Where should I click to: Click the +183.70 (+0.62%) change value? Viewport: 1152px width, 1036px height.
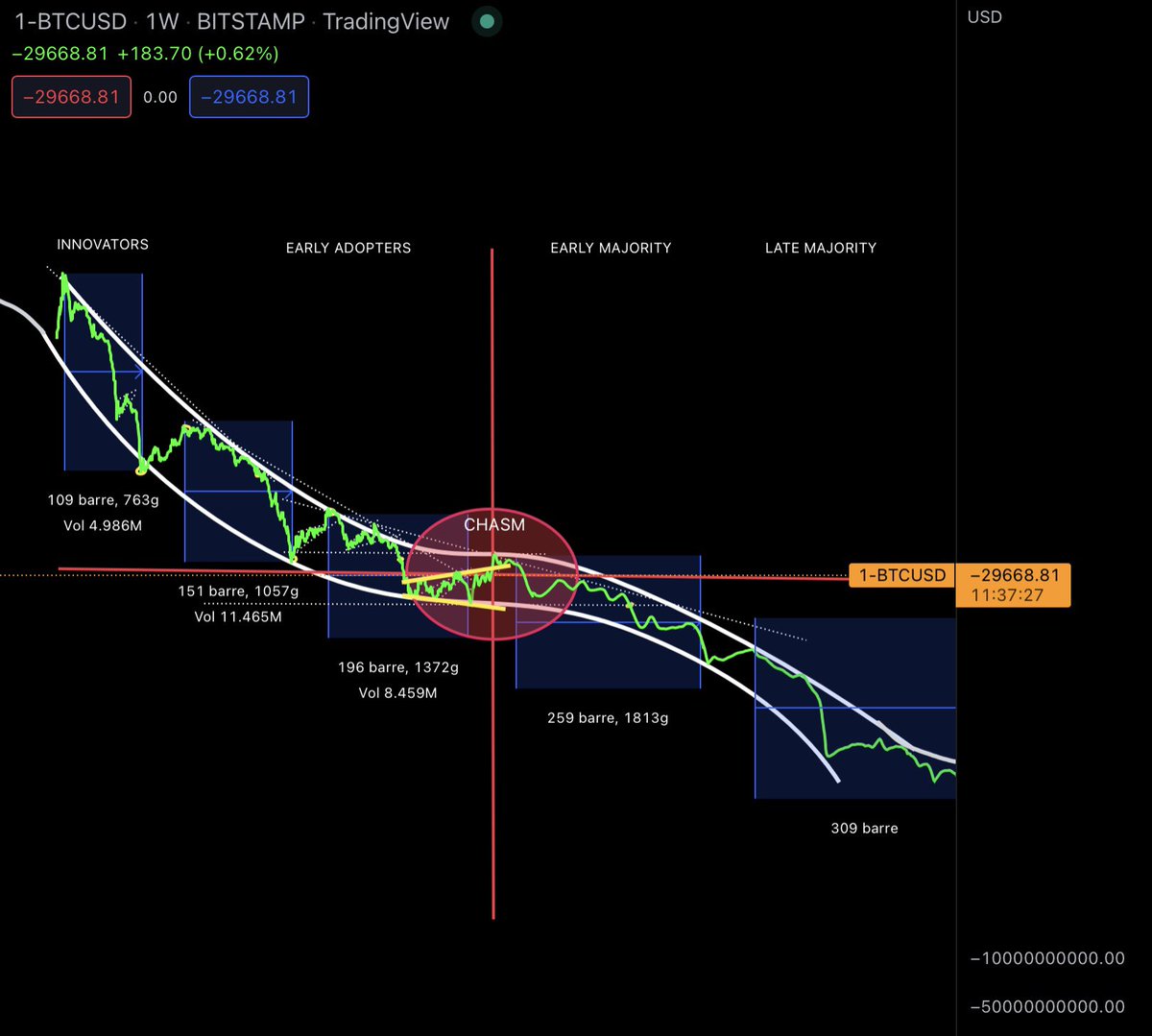199,54
